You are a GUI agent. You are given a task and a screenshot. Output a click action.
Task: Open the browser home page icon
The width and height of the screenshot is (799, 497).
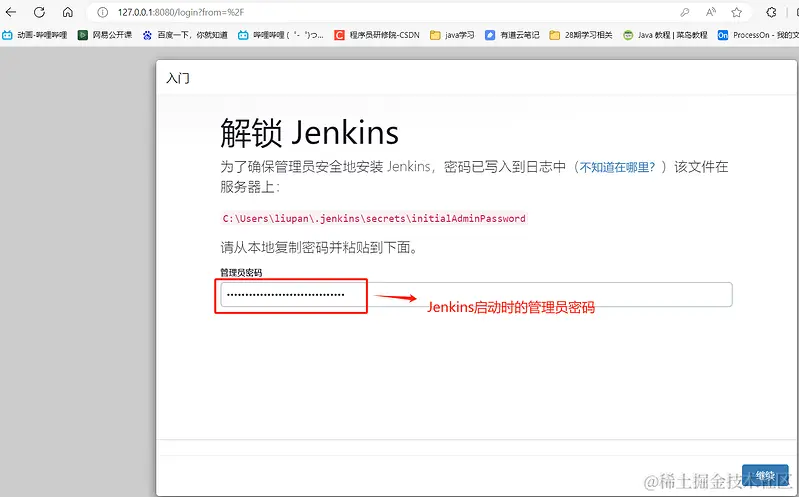click(68, 12)
